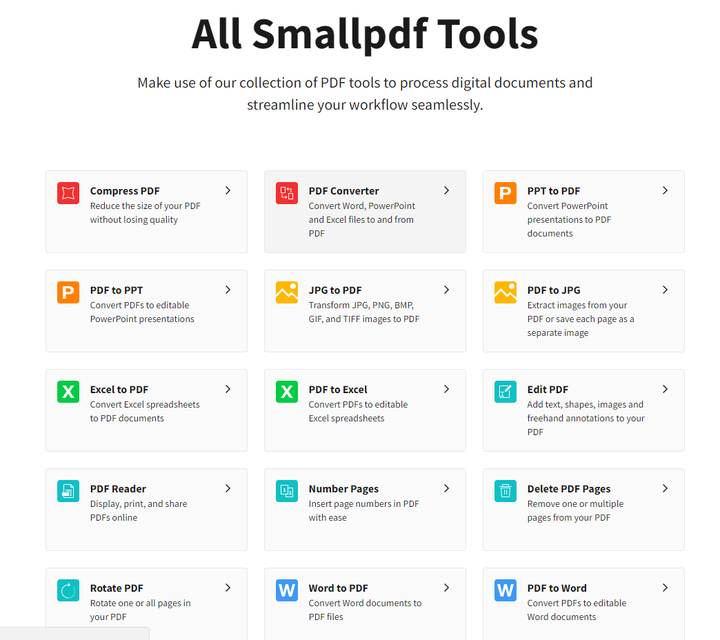Click the Rotate PDF circular arrow icon
This screenshot has width=720, height=640.
coord(68,590)
